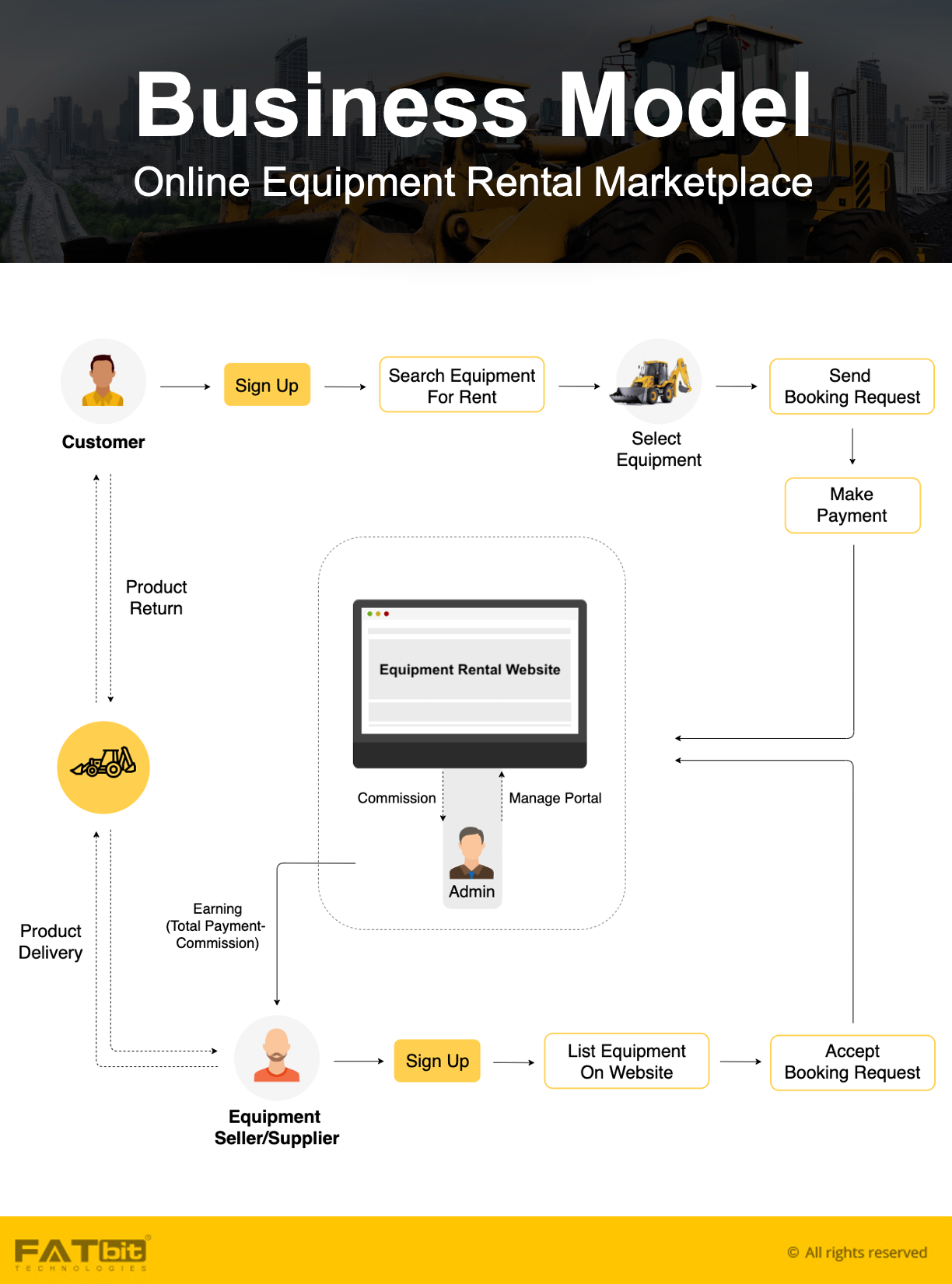This screenshot has width=952, height=1284.
Task: Click the Earning Total Payment-Commission text
Action: [x=217, y=925]
